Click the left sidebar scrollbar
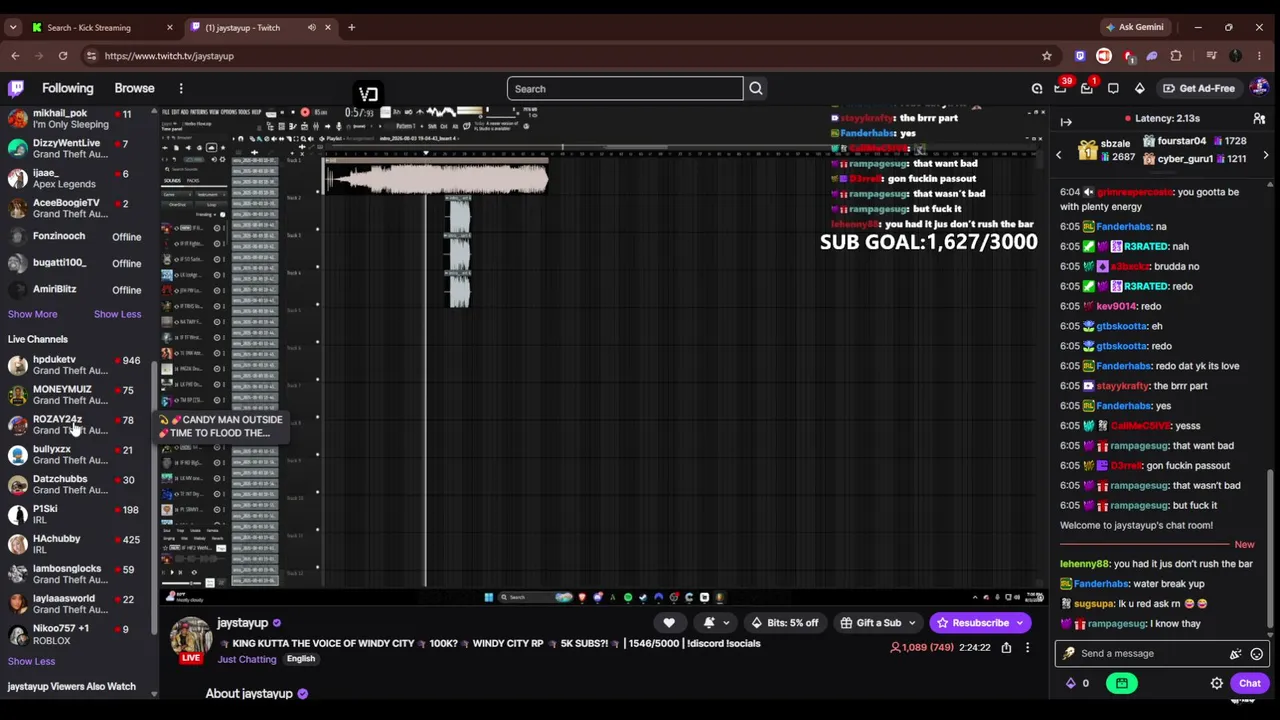The image size is (1280, 720). [153, 500]
